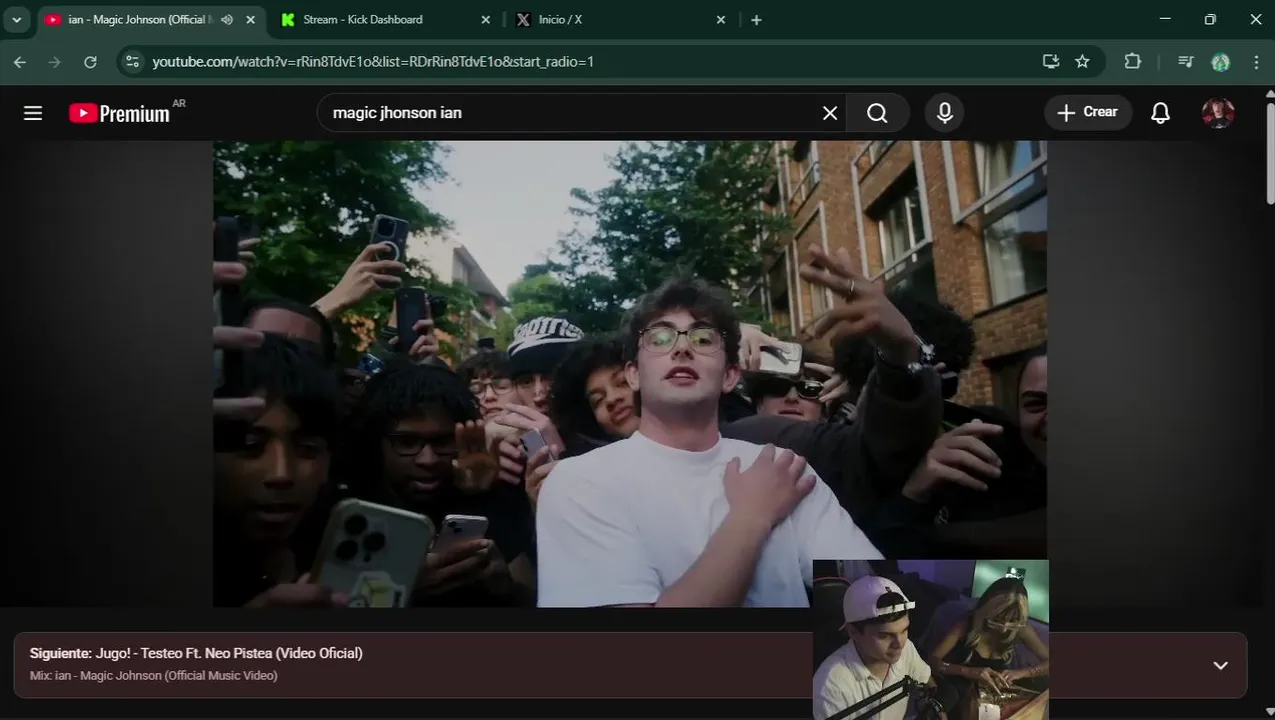The image size is (1275, 720).
Task: Restore down the browser window
Action: [1210, 20]
